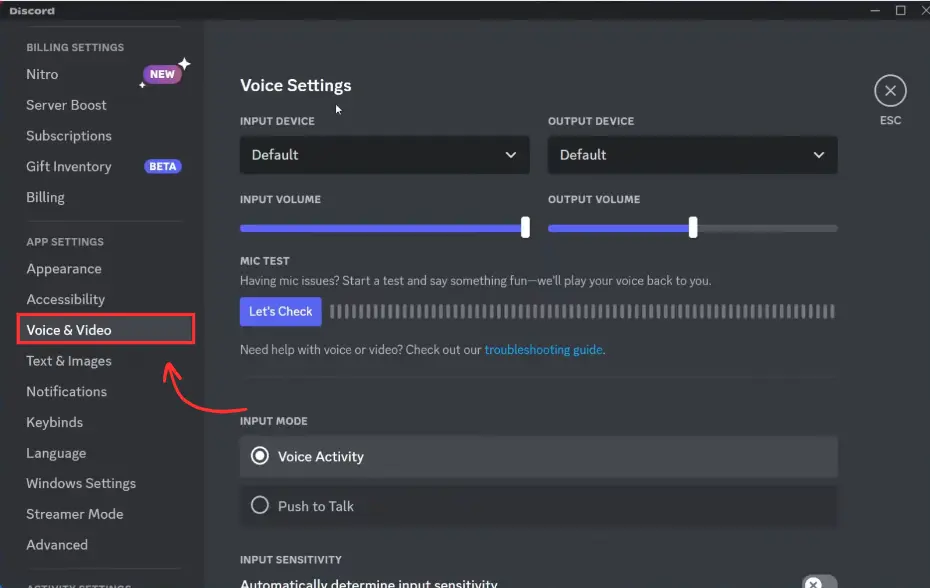Select Appearance in App Settings
This screenshot has width=930, height=588.
64,269
